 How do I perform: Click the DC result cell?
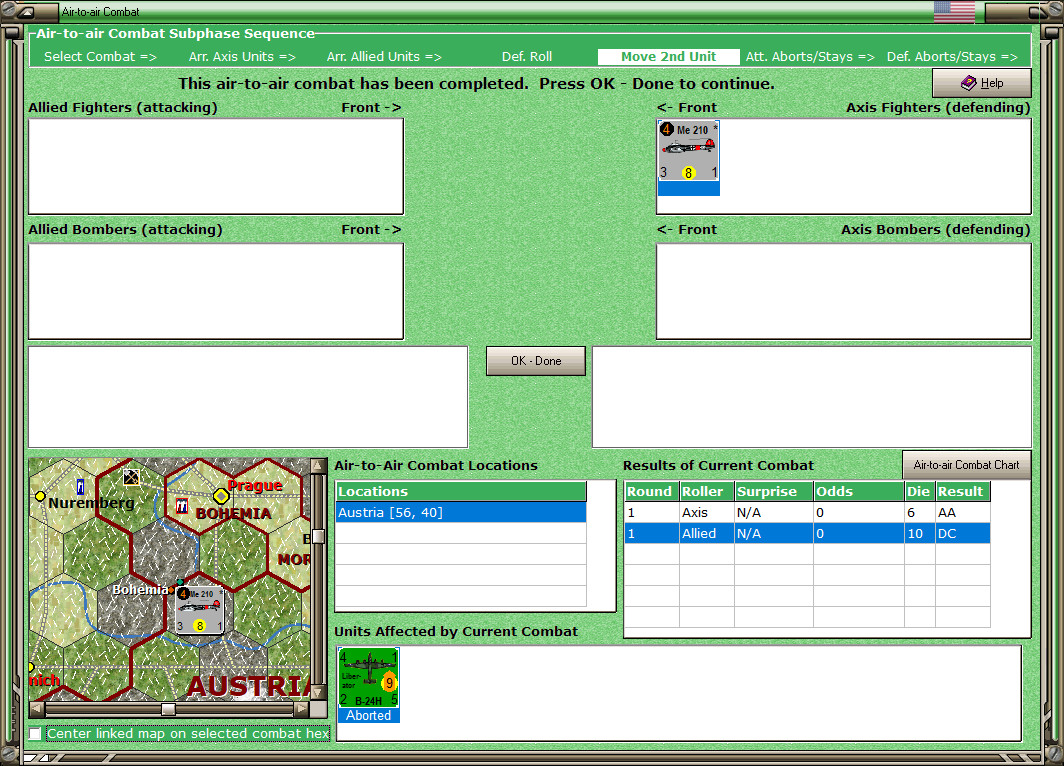coord(962,533)
